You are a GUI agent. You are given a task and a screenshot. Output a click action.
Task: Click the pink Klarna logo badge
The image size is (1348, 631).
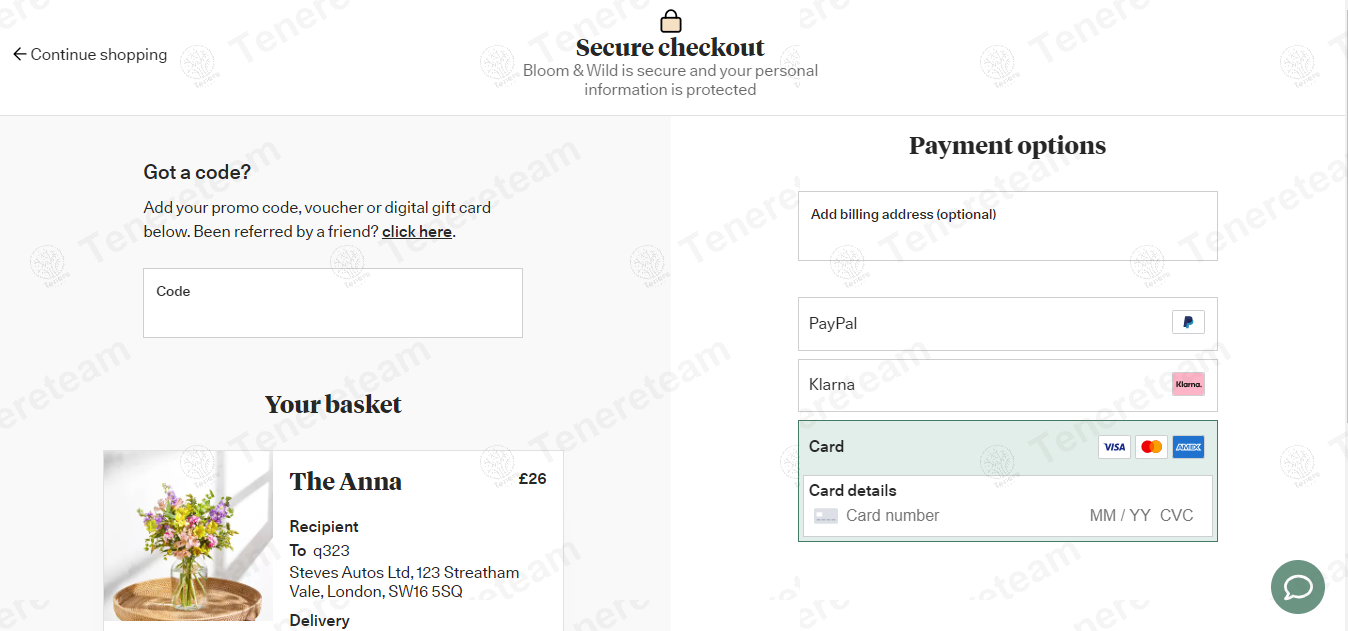1188,384
